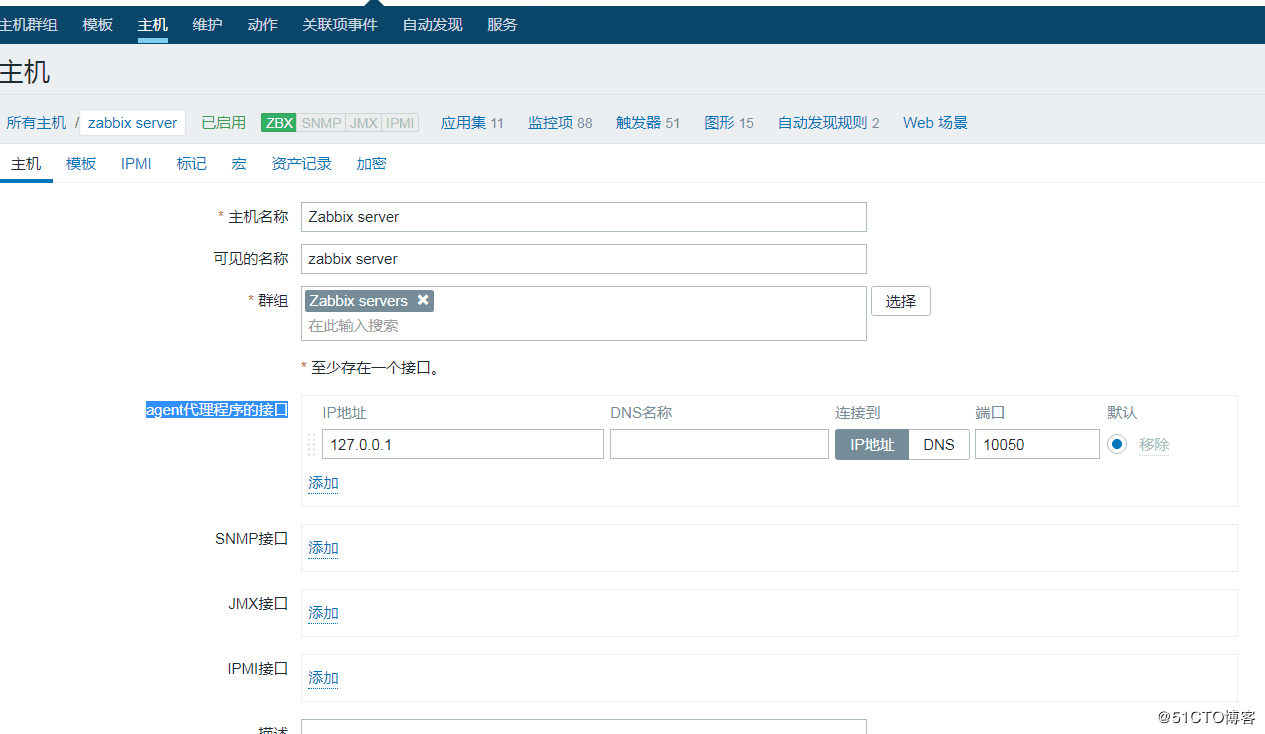This screenshot has height=734, width=1265.
Task: Click the SNMP availability indicator
Action: click(321, 123)
